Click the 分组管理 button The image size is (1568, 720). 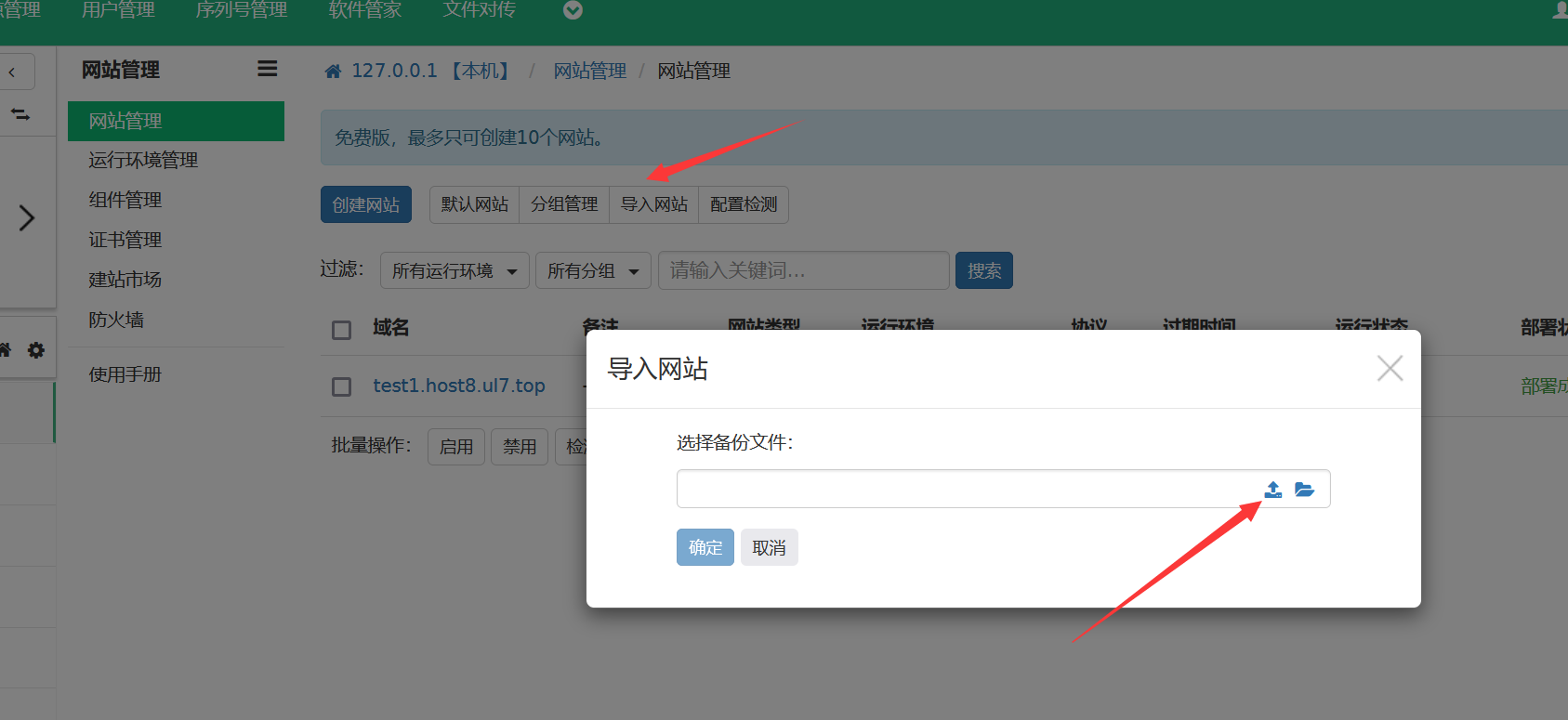[x=564, y=204]
